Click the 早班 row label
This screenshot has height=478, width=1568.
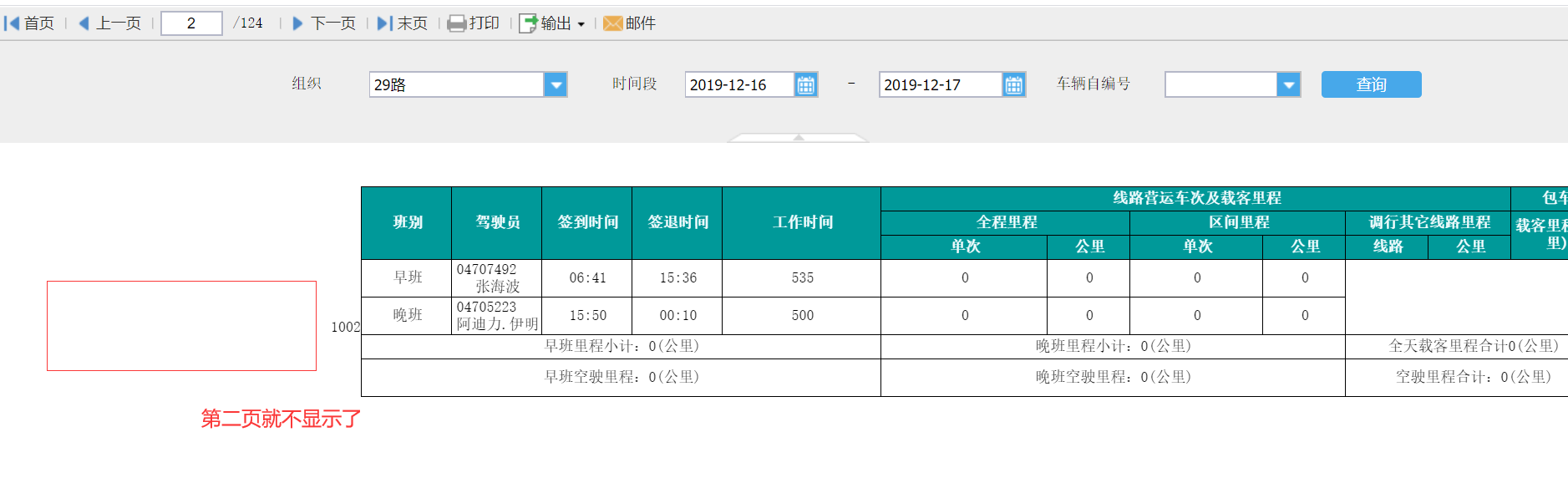click(x=407, y=278)
